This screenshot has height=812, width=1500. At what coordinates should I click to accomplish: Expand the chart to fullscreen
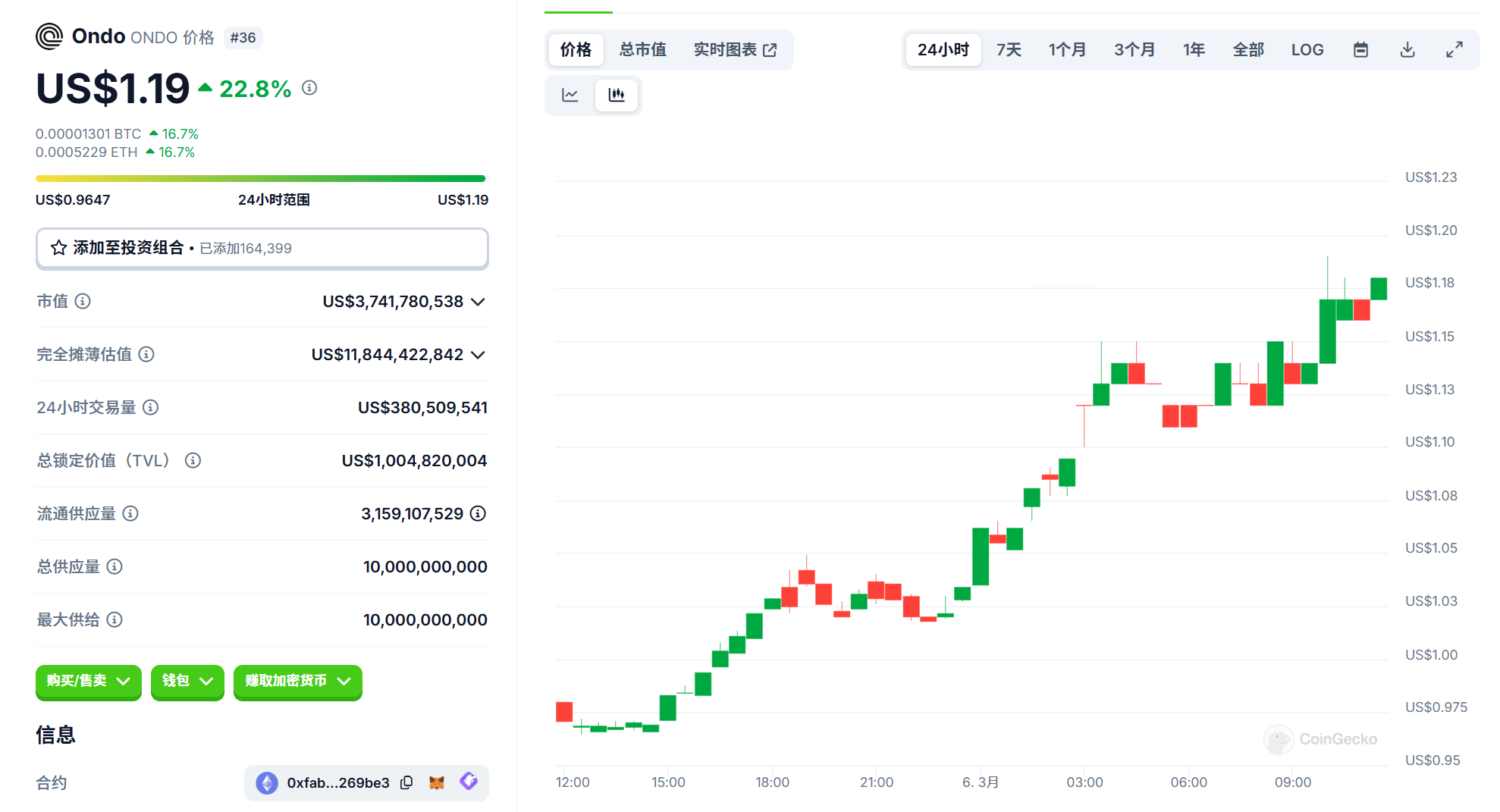click(x=1454, y=50)
